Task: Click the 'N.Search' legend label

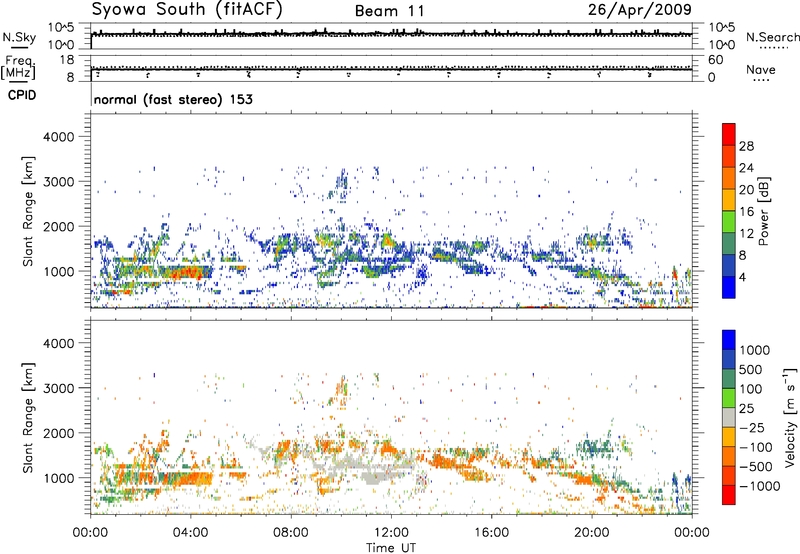Action: 772,37
